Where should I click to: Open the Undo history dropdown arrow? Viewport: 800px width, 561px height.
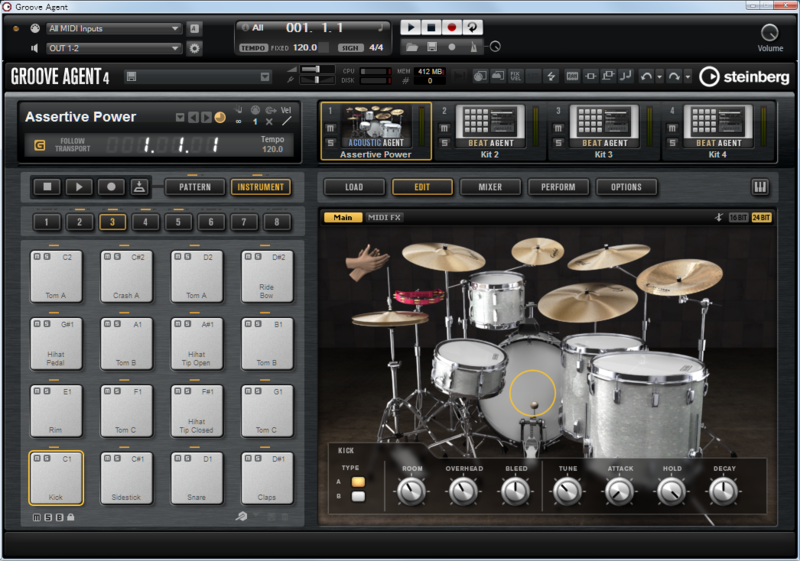point(660,77)
